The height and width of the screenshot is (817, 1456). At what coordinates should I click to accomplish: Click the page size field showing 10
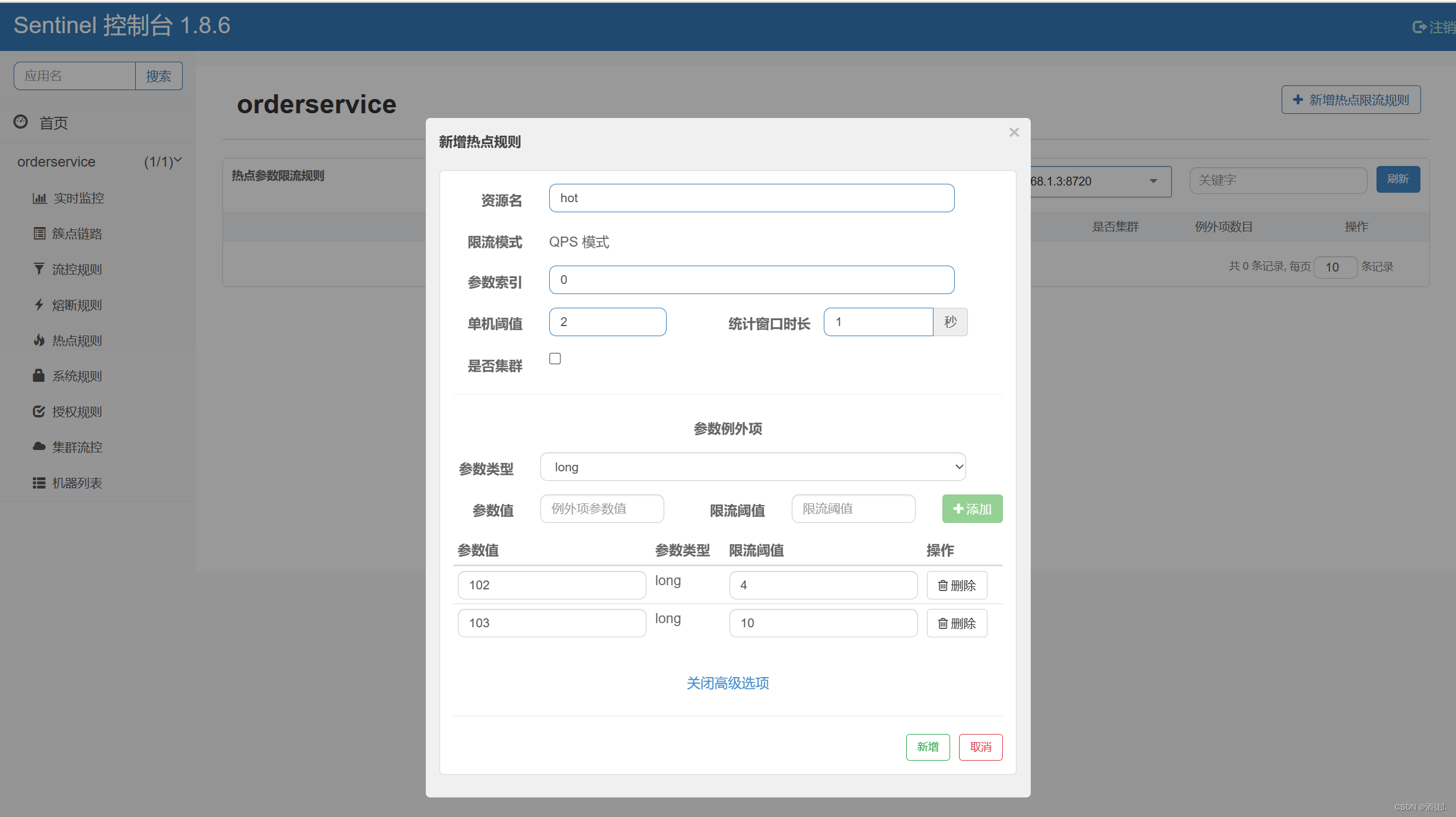(1336, 267)
